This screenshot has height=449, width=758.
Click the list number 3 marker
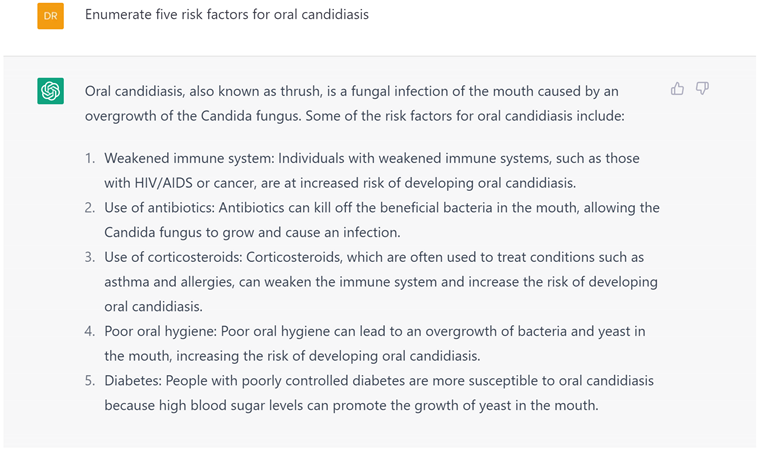coord(90,258)
